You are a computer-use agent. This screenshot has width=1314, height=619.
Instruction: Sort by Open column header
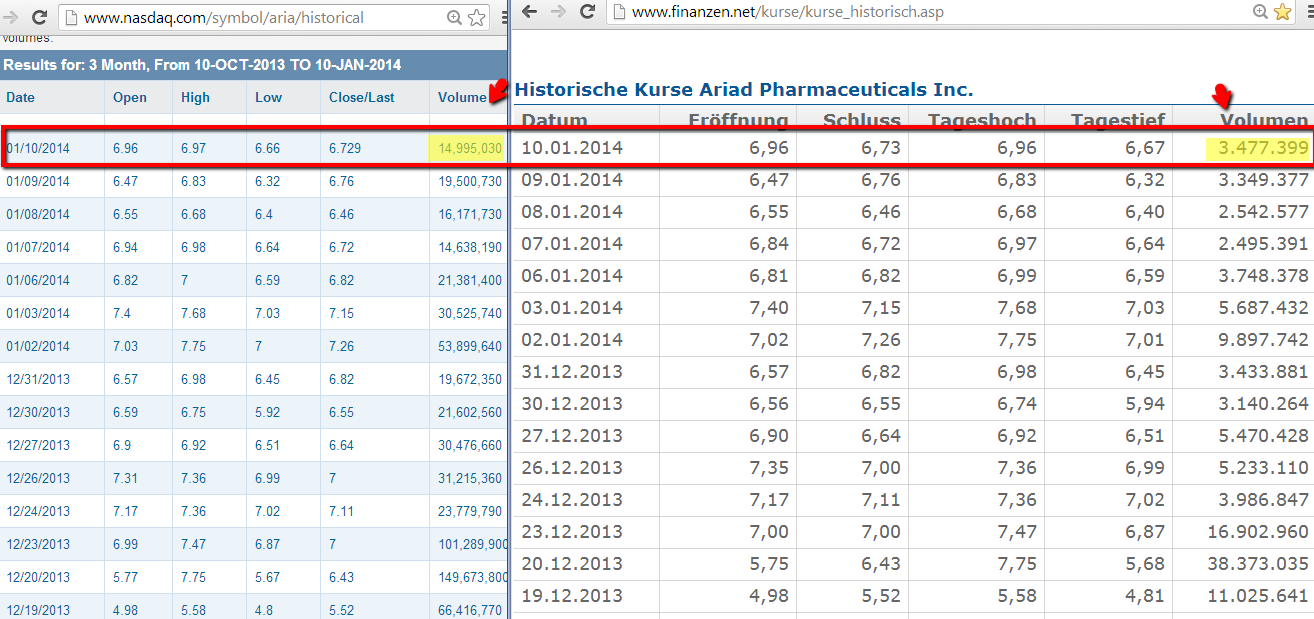click(130, 97)
